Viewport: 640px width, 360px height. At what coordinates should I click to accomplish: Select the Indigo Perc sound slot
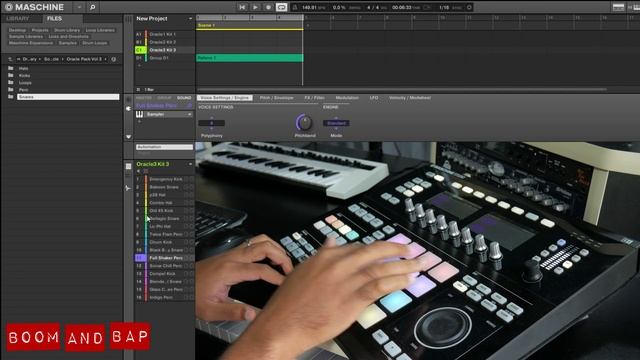[164, 298]
